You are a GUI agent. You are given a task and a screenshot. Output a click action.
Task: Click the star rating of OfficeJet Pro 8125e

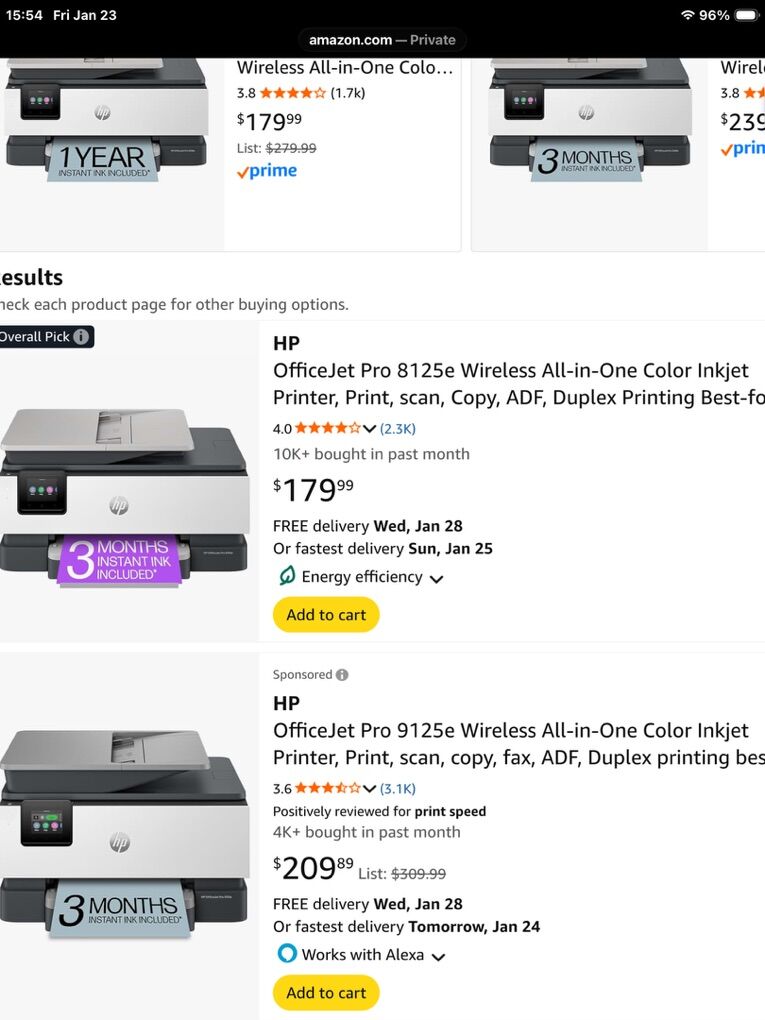tap(327, 429)
